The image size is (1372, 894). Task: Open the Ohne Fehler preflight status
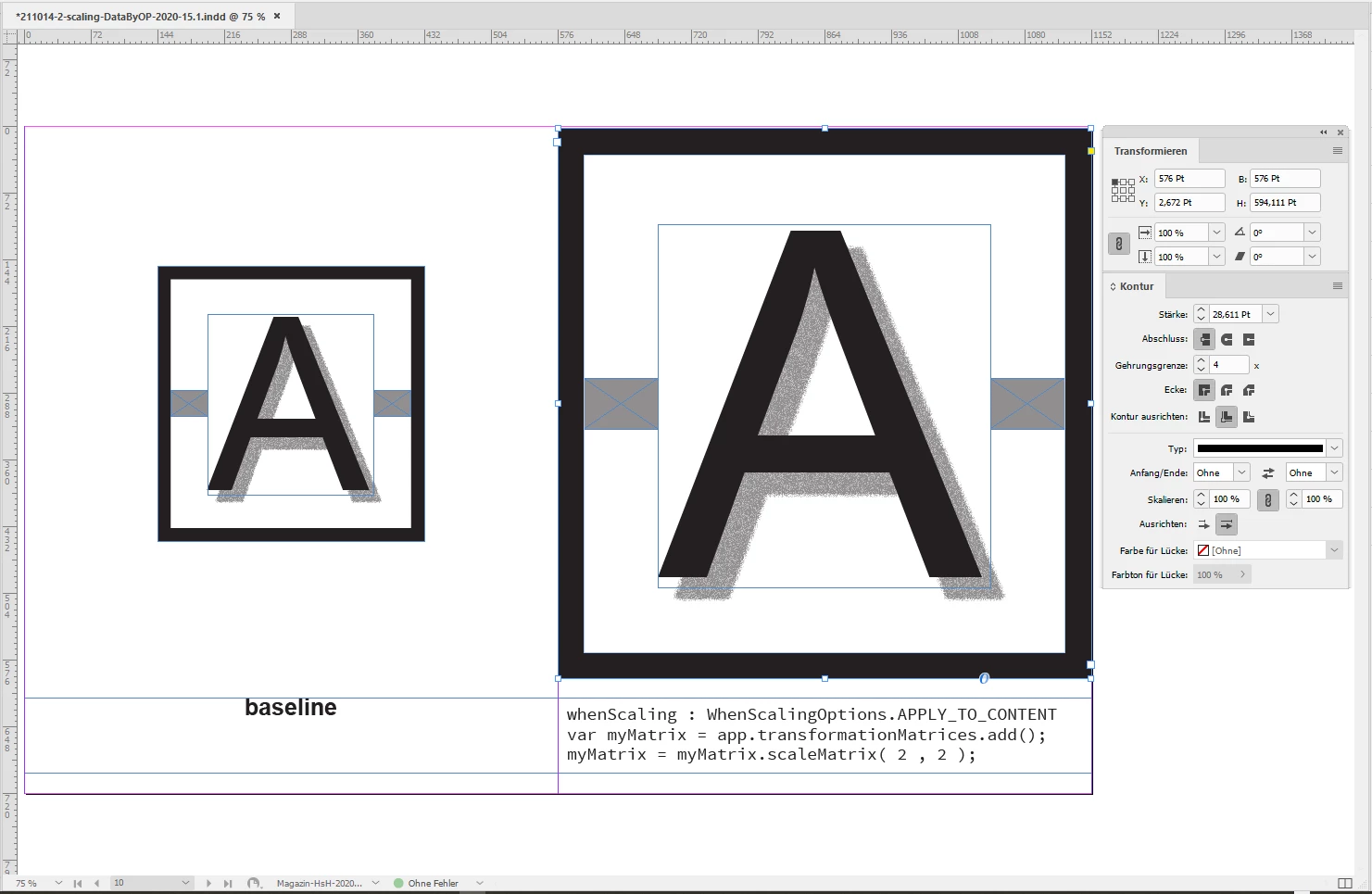426,883
